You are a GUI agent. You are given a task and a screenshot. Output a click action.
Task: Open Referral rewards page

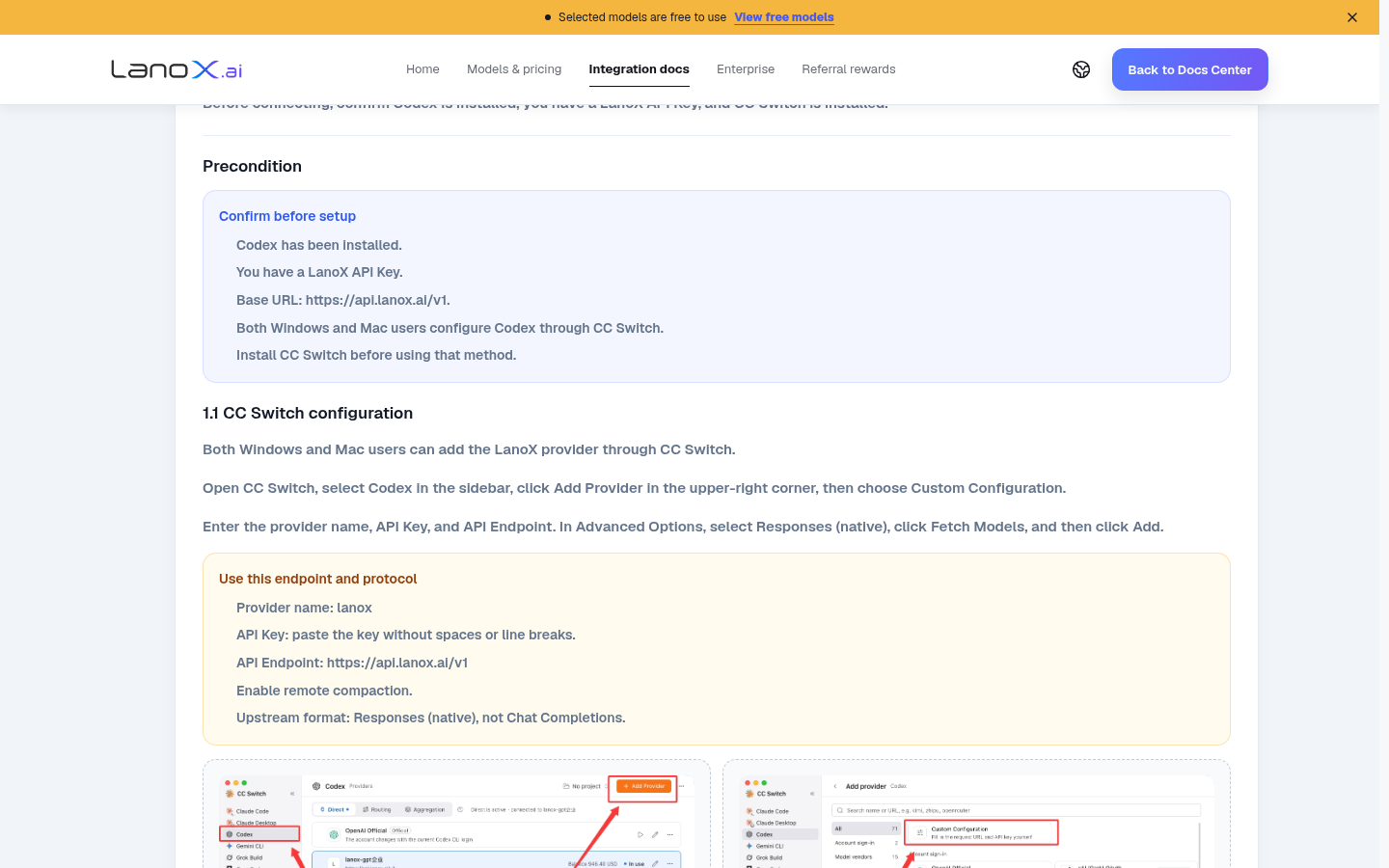coord(849,69)
